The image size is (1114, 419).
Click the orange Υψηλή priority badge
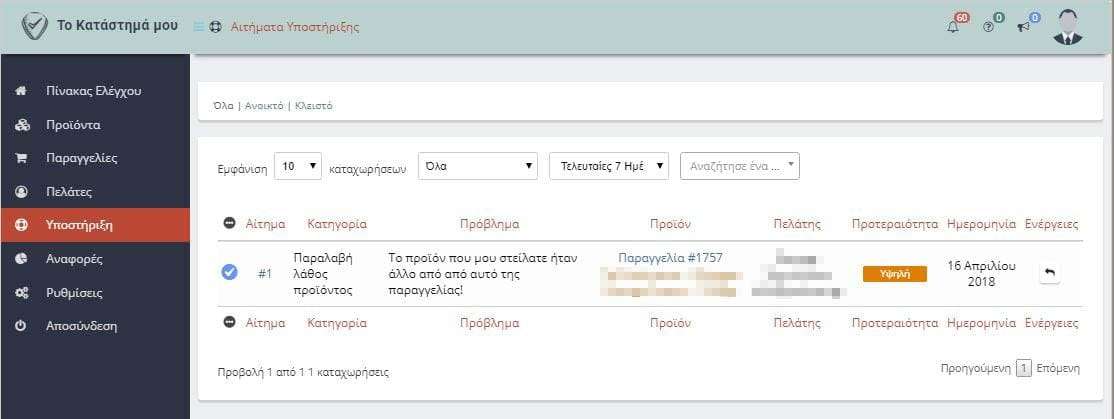tap(894, 274)
